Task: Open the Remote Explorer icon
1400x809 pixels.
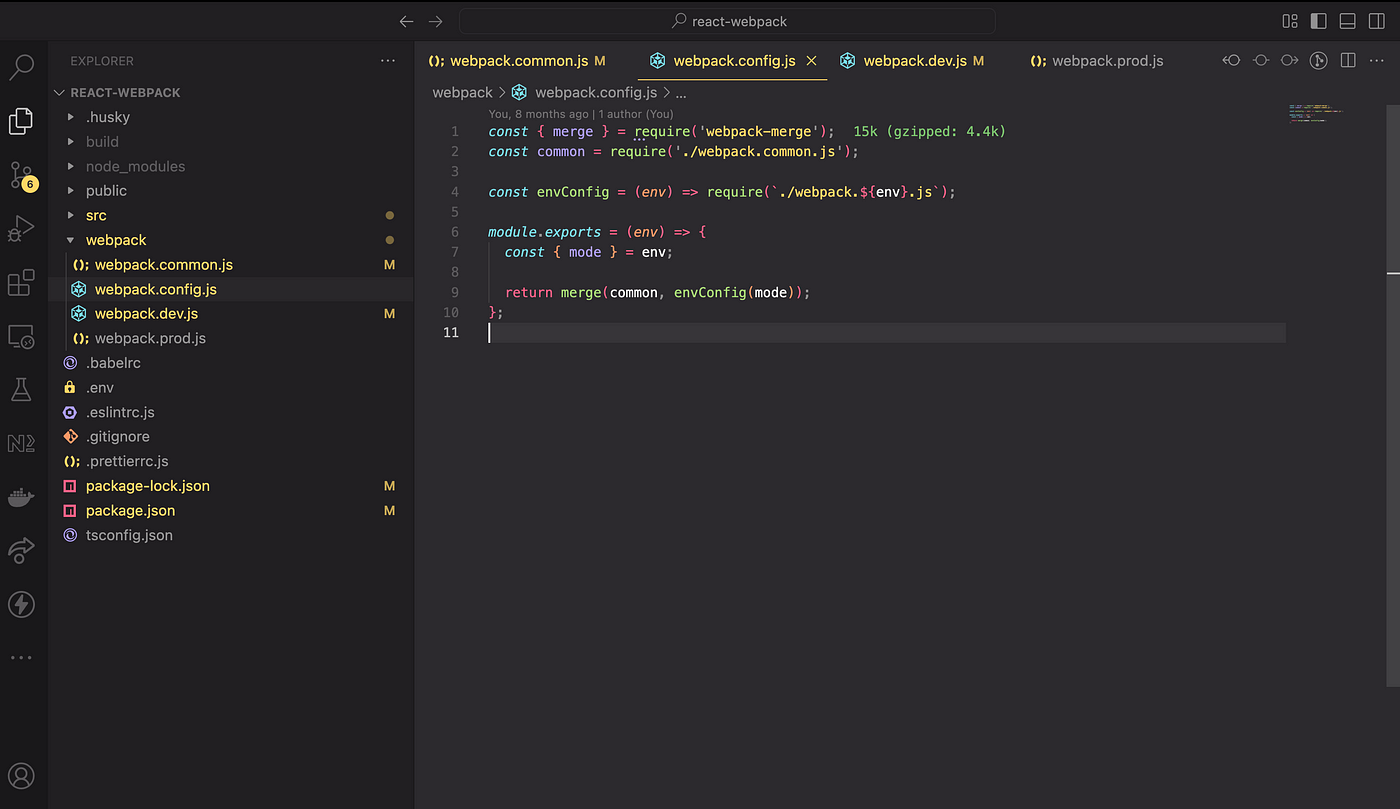Action: pos(21,337)
